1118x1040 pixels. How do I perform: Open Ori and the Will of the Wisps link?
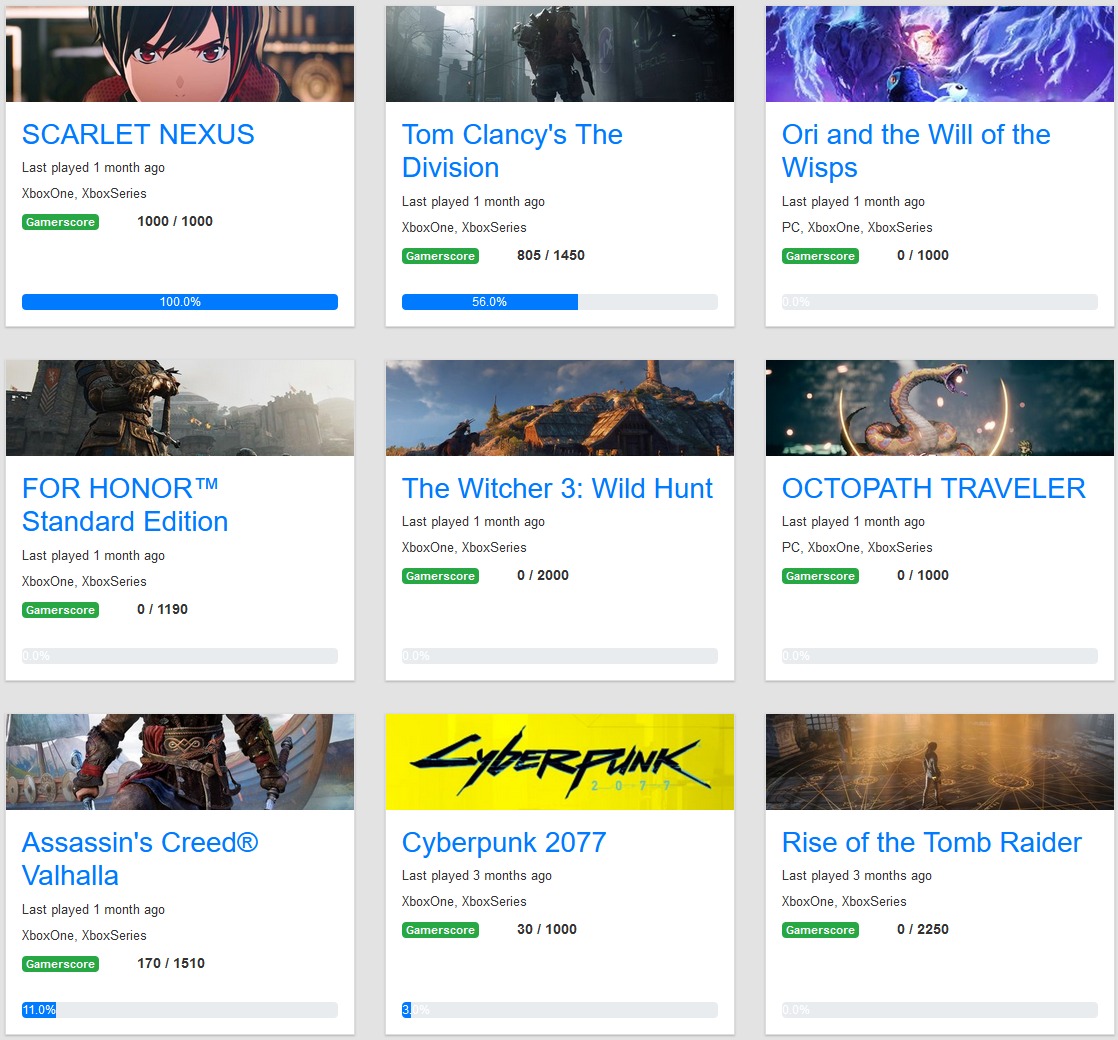click(916, 151)
